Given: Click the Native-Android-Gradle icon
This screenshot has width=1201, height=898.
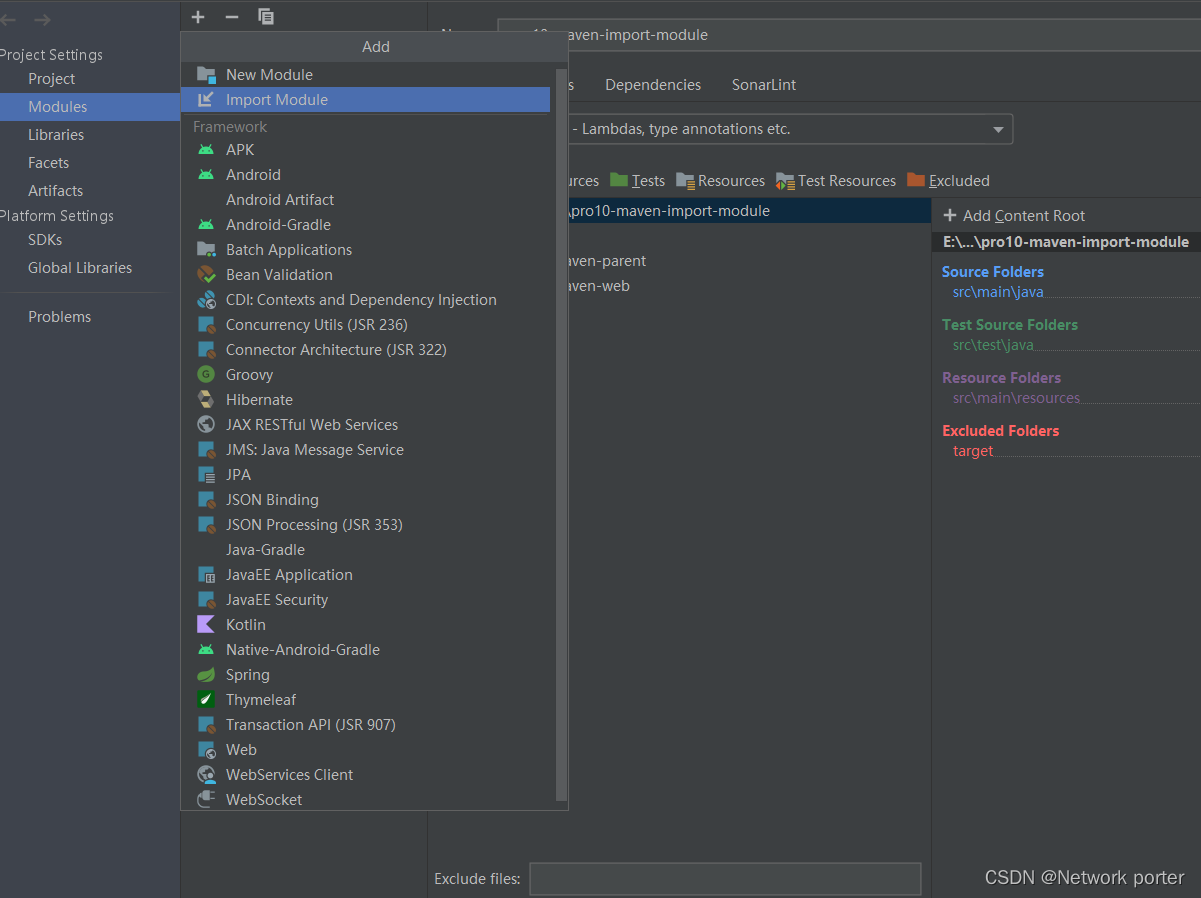Looking at the screenshot, I should (x=206, y=650).
